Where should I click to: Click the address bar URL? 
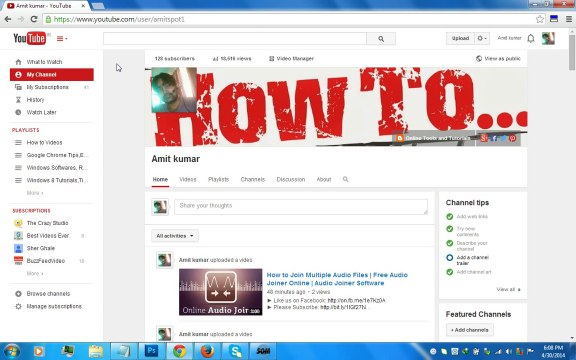(x=119, y=19)
